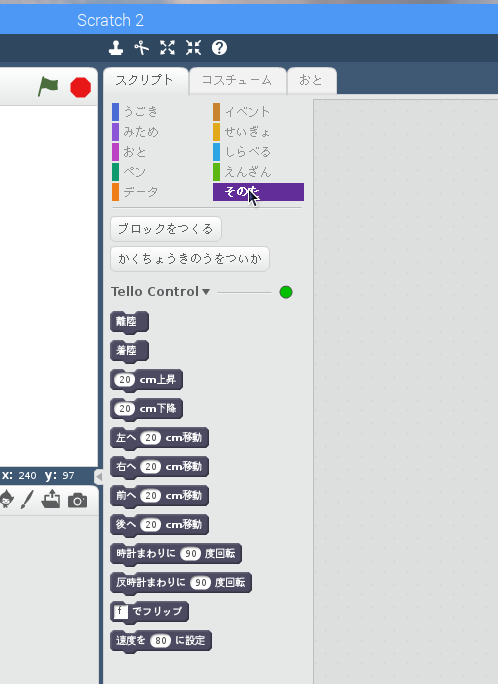Select the Shrink sprite tool

click(193, 48)
